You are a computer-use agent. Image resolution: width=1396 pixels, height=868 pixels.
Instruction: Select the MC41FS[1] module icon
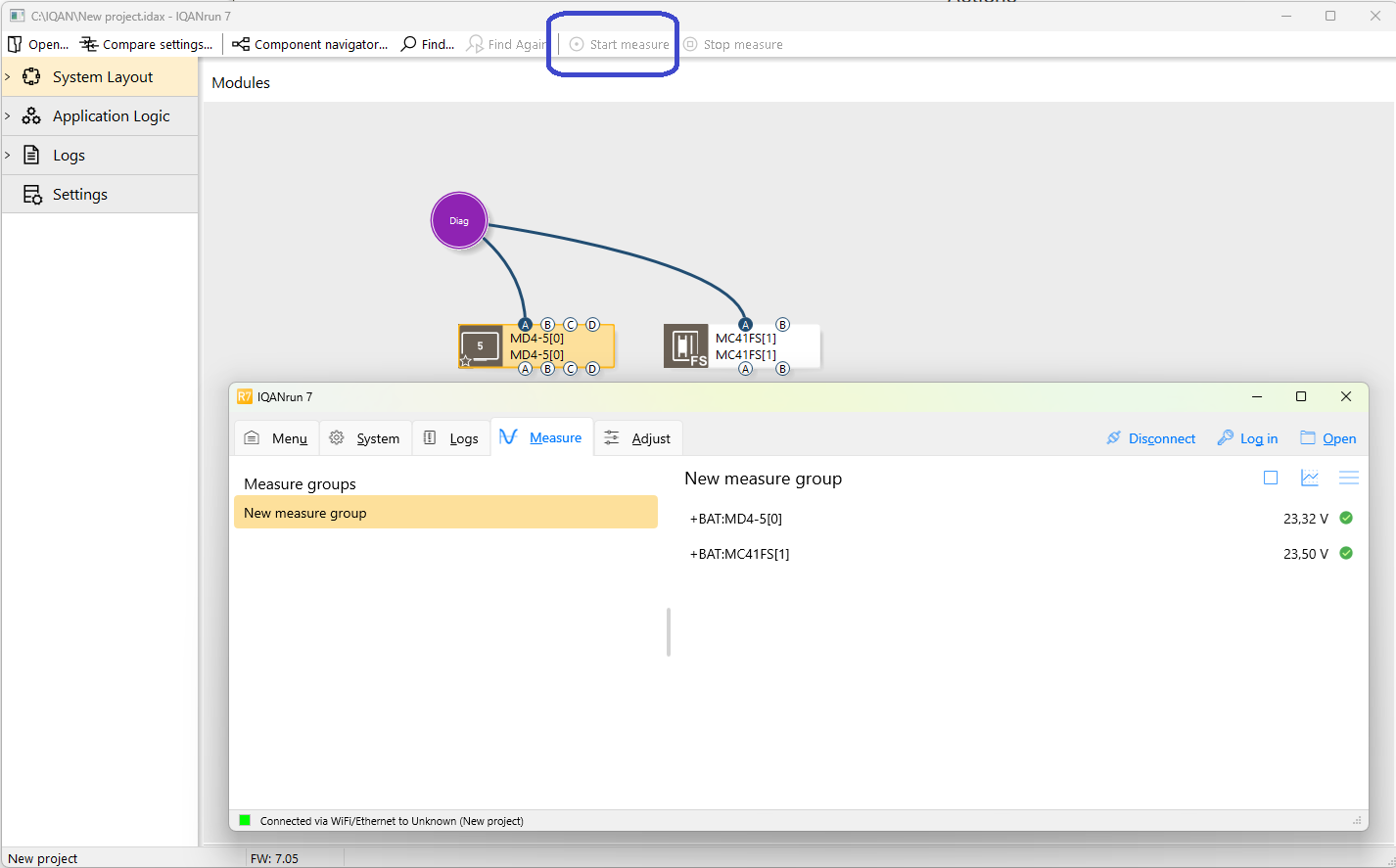(x=685, y=346)
